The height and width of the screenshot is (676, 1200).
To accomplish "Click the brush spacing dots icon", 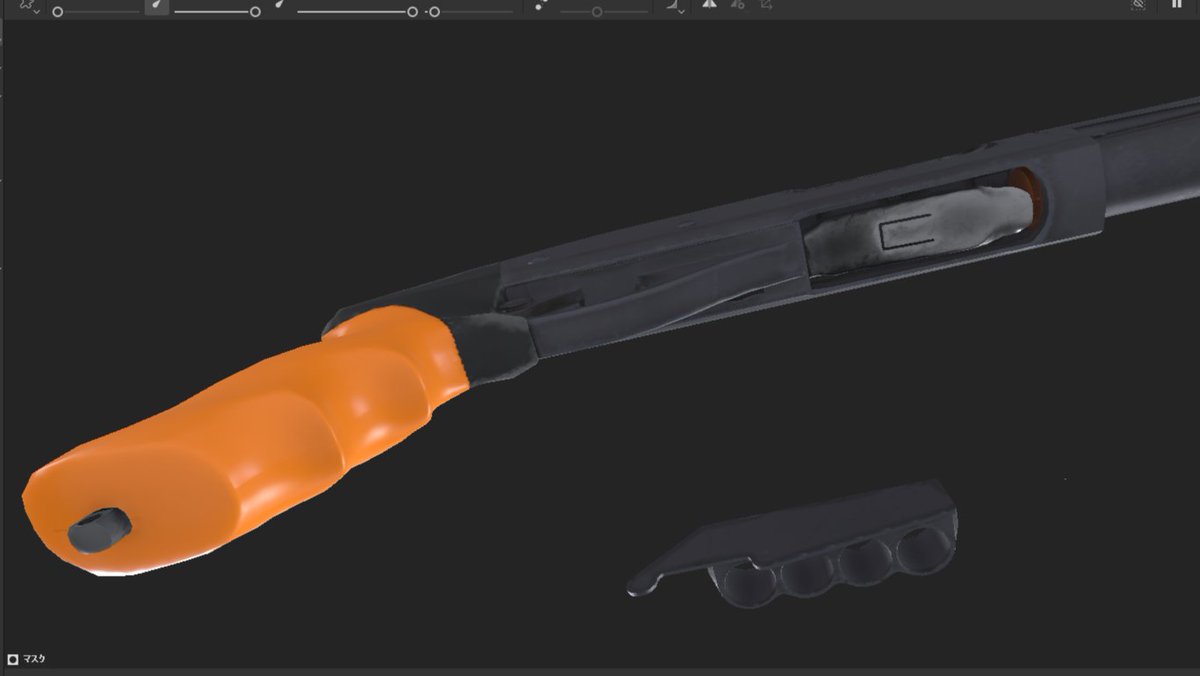I will click(541, 5).
